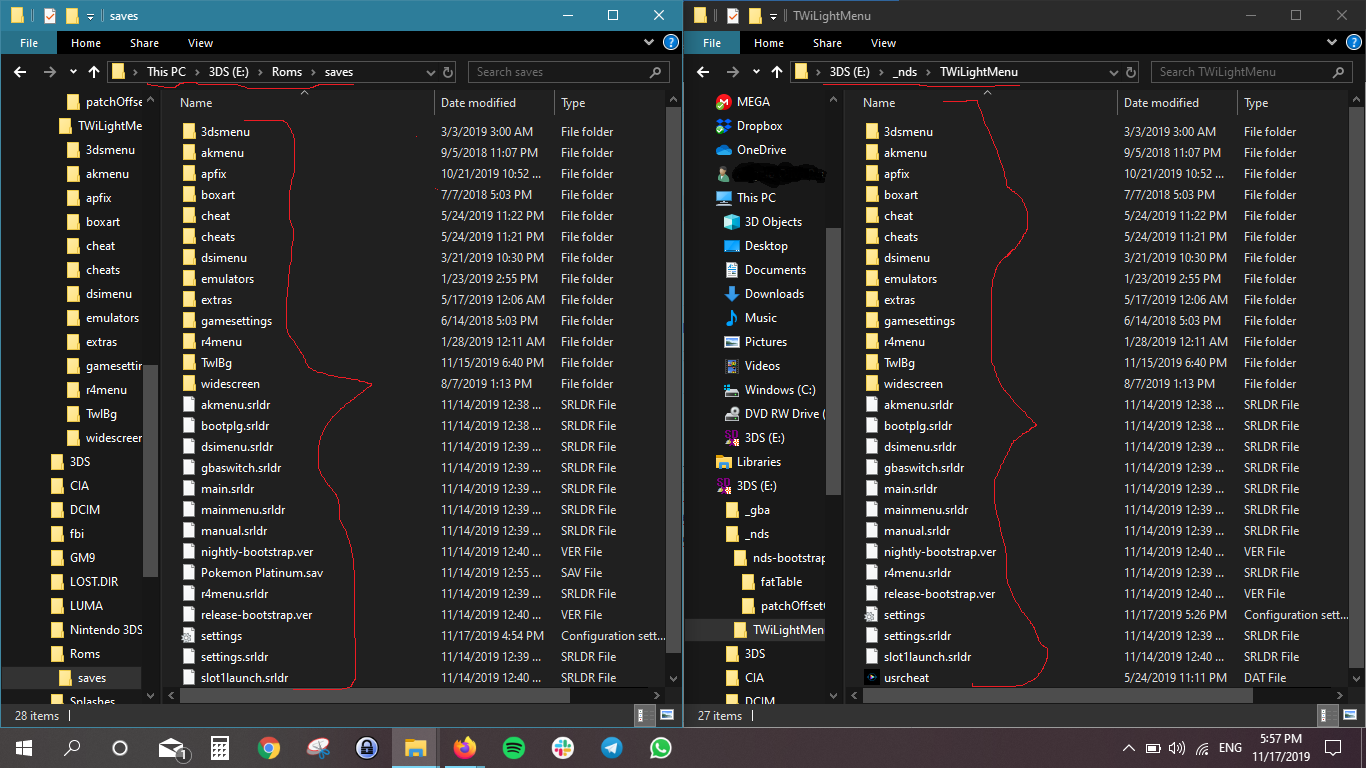Viewport: 1366px width, 768px height.
Task: Open the File menu
Action: [x=29, y=43]
